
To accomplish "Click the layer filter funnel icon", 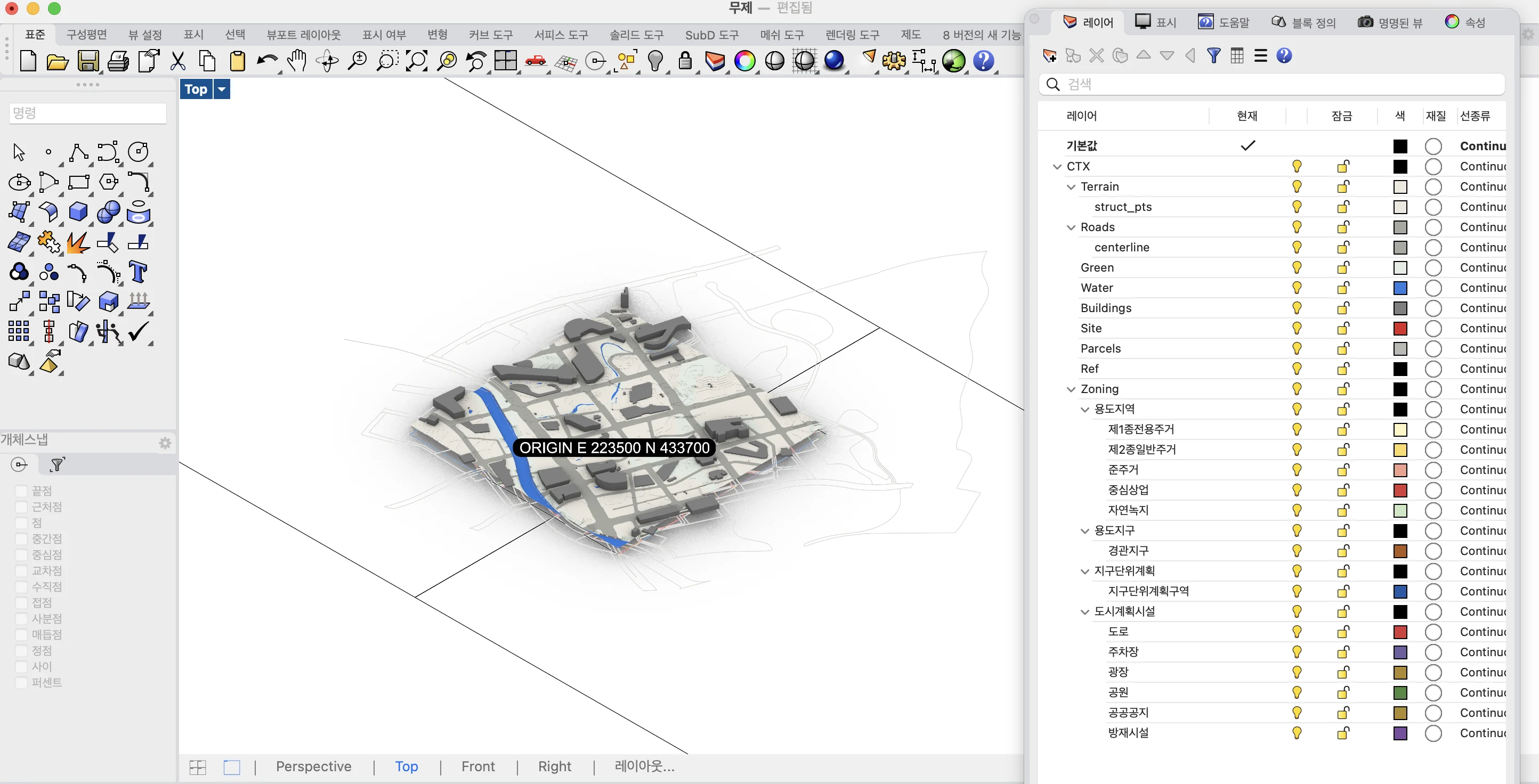I will (1213, 56).
